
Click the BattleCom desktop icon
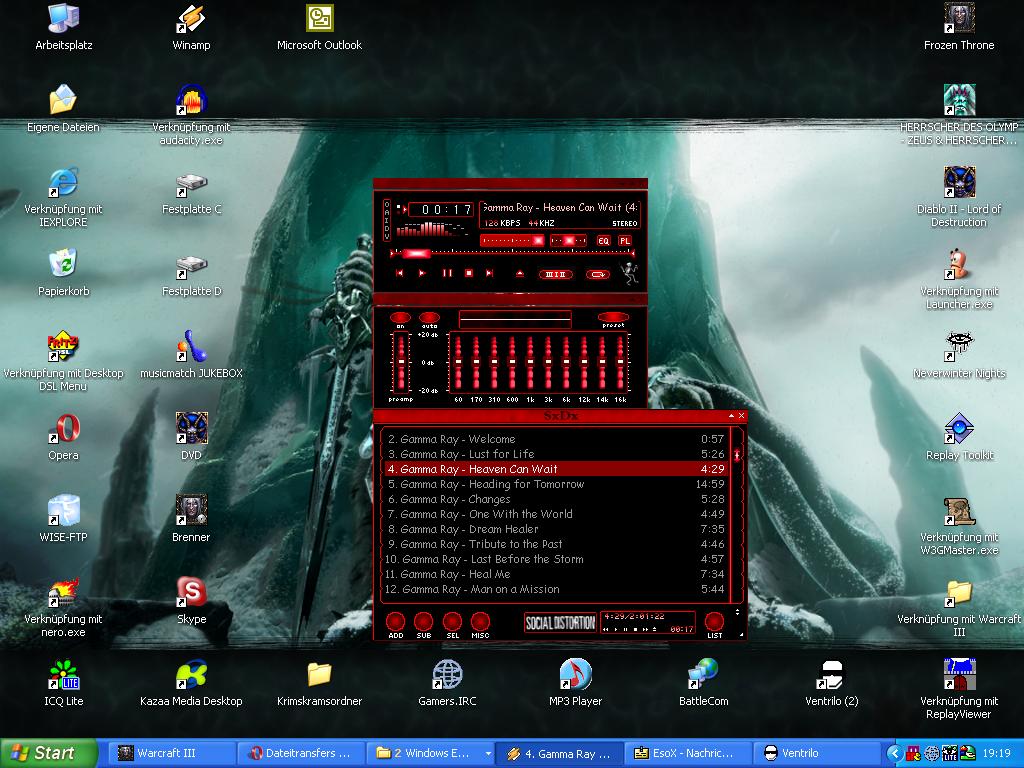pyautogui.click(x=703, y=683)
